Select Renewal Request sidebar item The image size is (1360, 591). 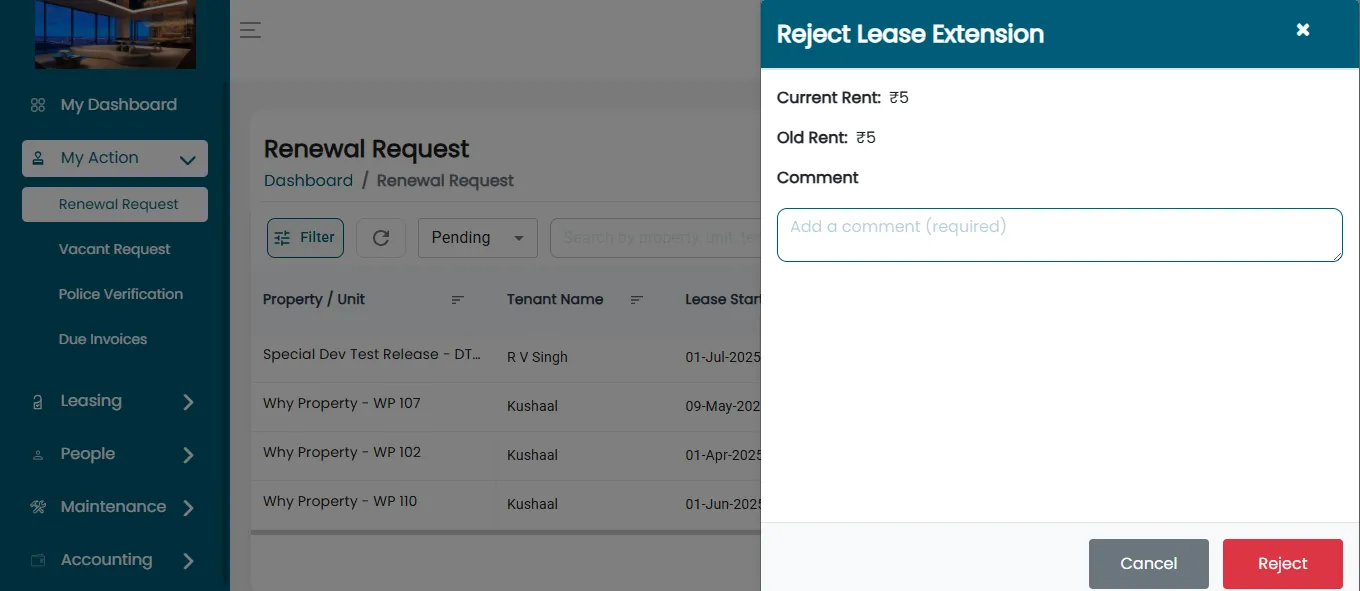115,204
